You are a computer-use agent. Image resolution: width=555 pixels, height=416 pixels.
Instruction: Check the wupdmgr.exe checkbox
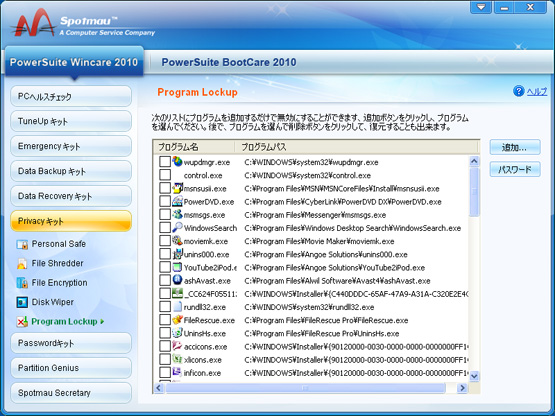point(165,161)
